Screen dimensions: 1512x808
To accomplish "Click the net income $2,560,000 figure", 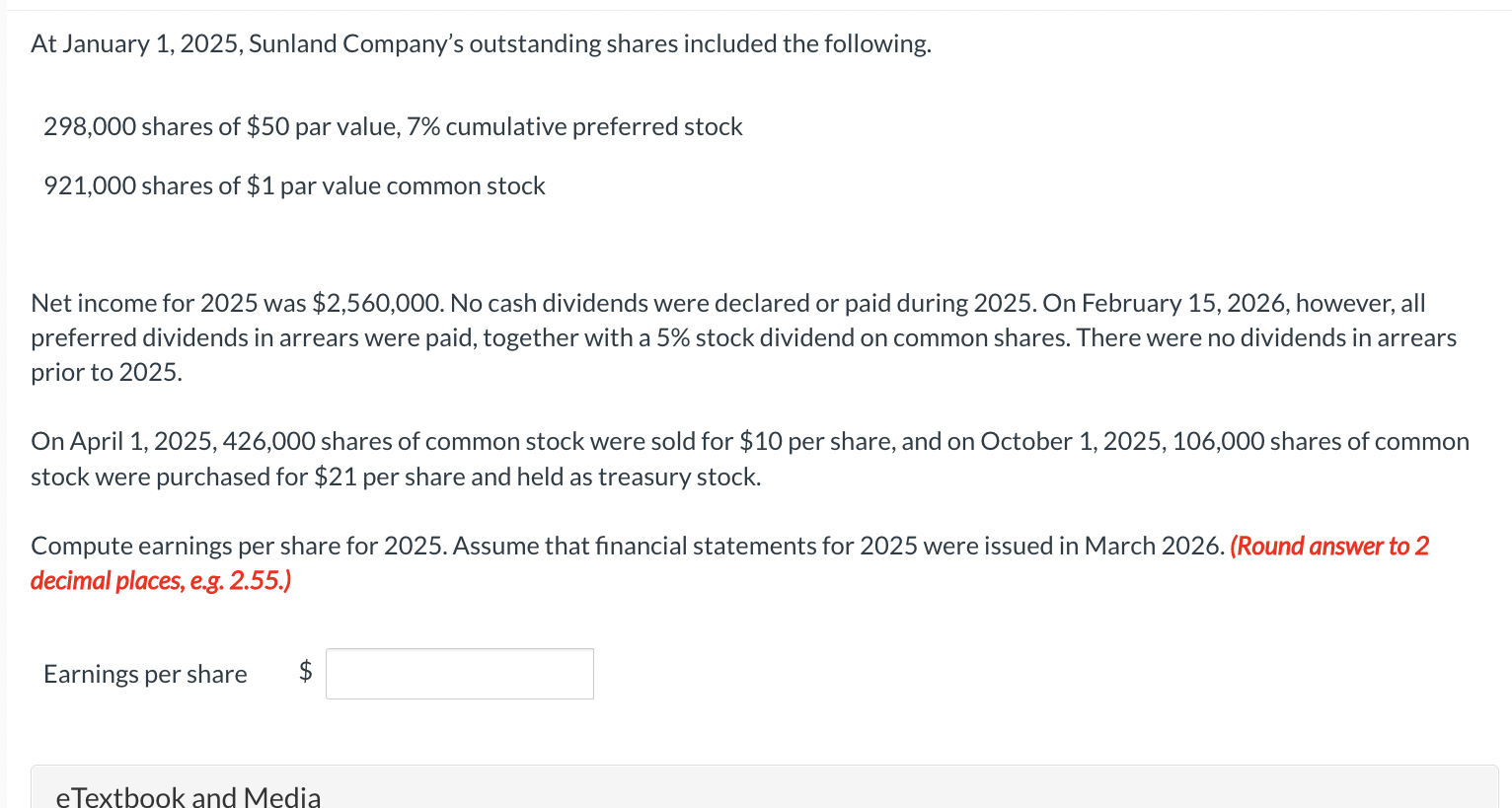I will click(x=378, y=303).
